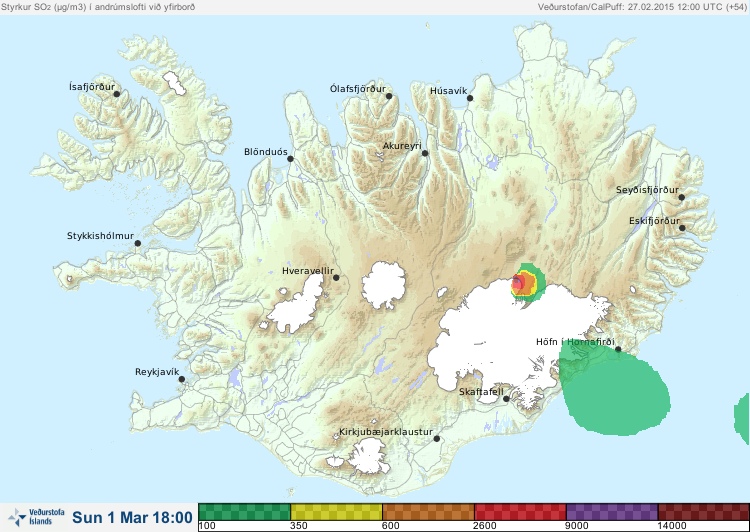Click the red 2600 legend swatch
750x532 pixels.
520,512
